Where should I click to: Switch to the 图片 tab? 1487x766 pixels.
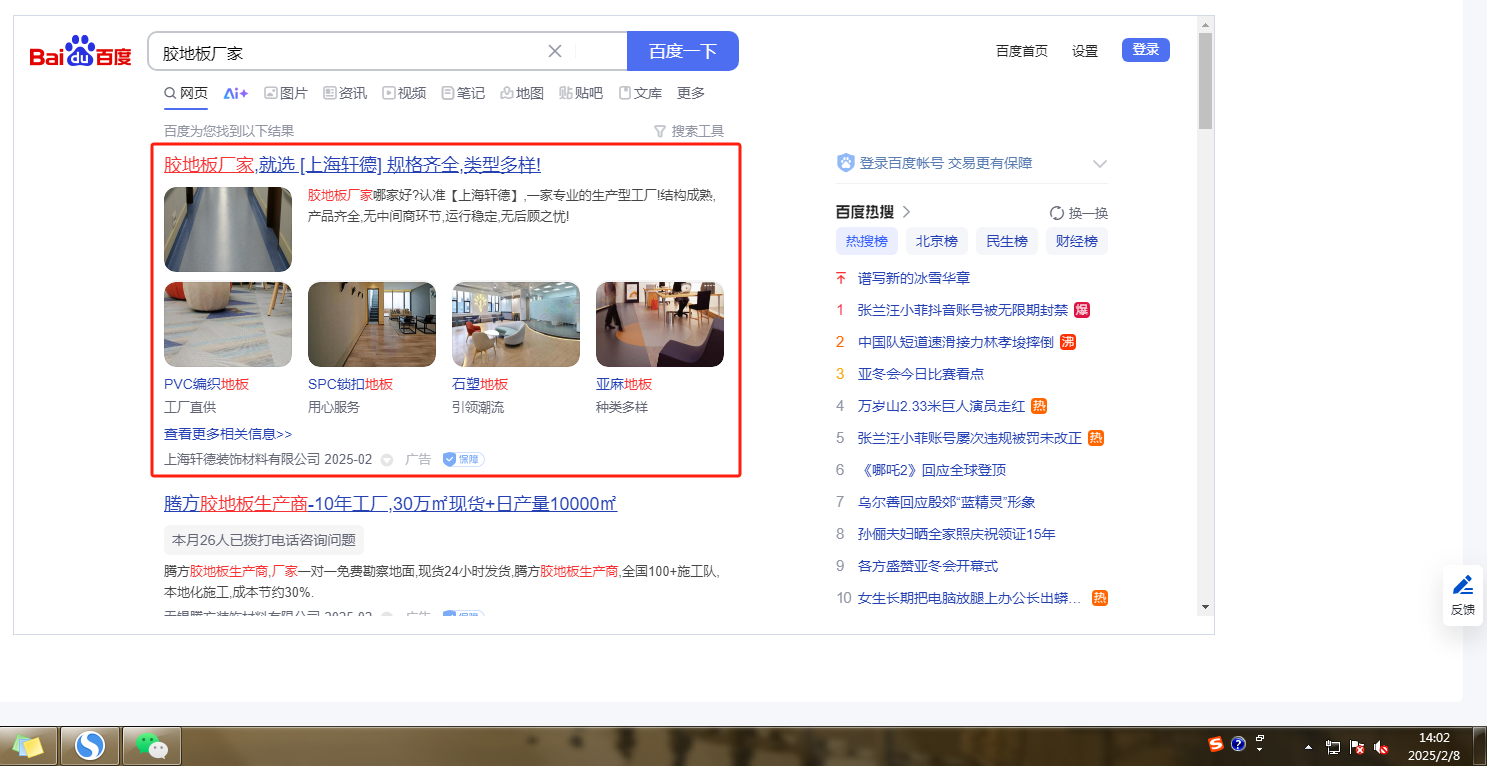pos(286,93)
